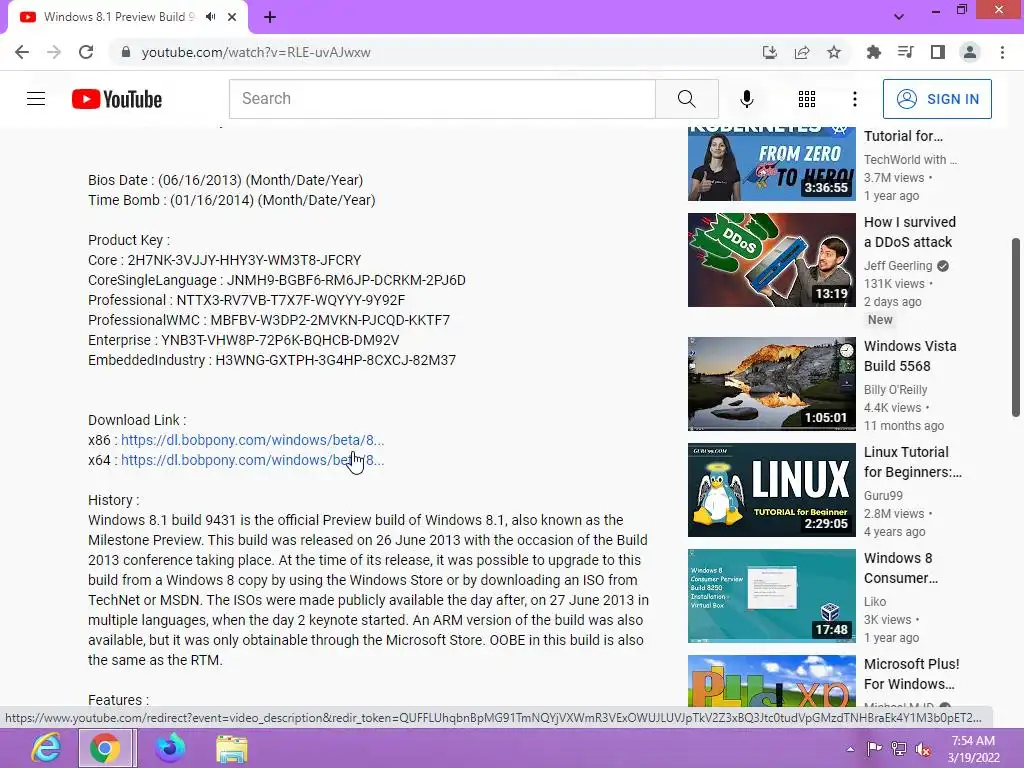1024x768 pixels.
Task: Close the Windows 8.1 Preview Build tab
Action: [232, 17]
